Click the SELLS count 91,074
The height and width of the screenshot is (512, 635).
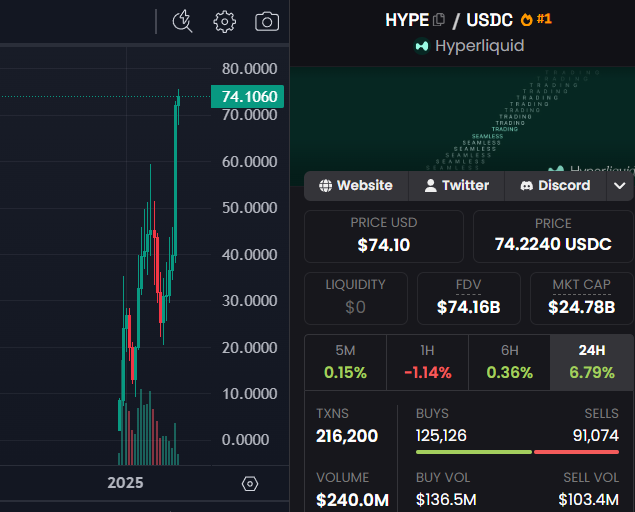coord(596,436)
